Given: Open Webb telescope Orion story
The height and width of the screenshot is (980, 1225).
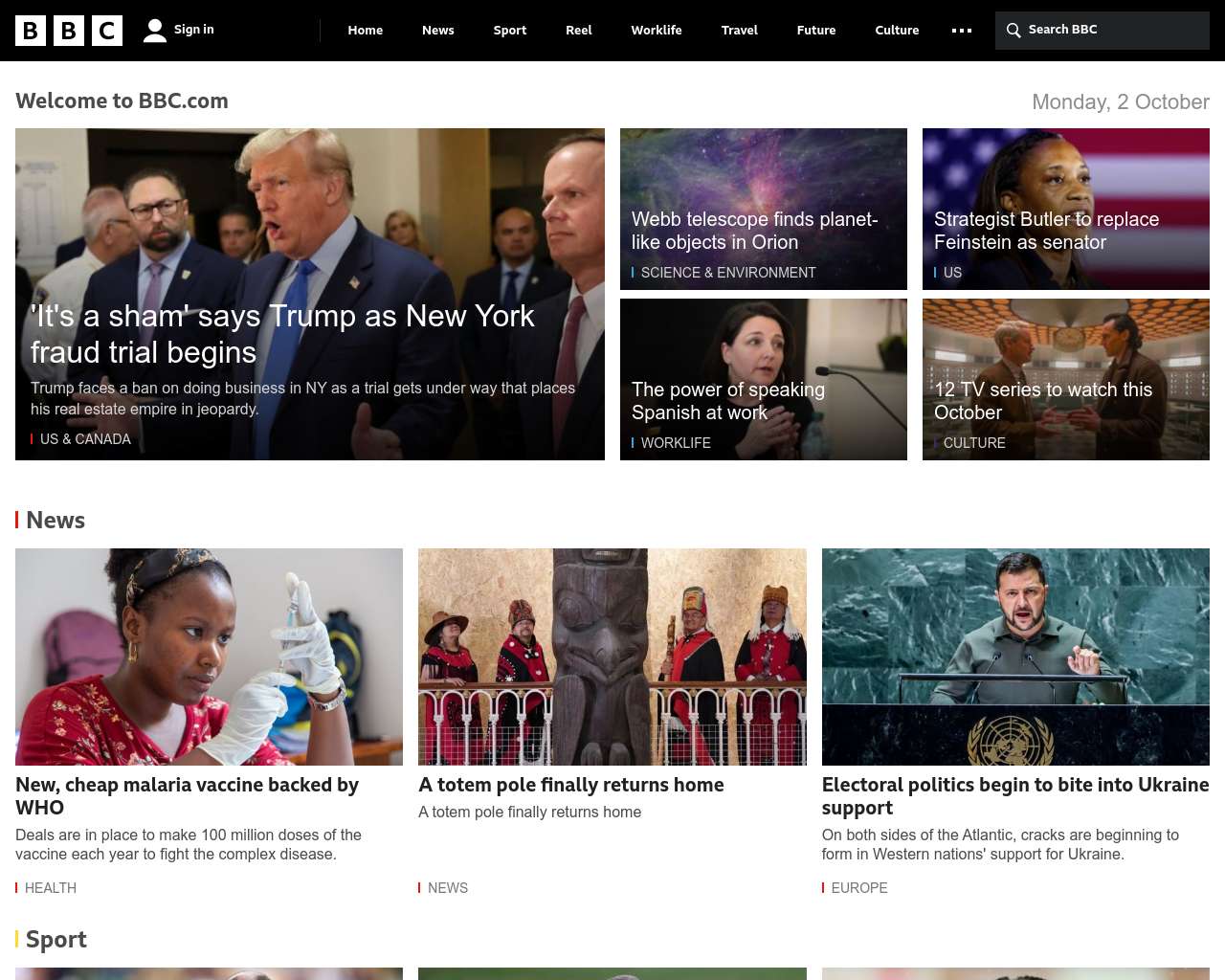Looking at the screenshot, I should (x=754, y=231).
